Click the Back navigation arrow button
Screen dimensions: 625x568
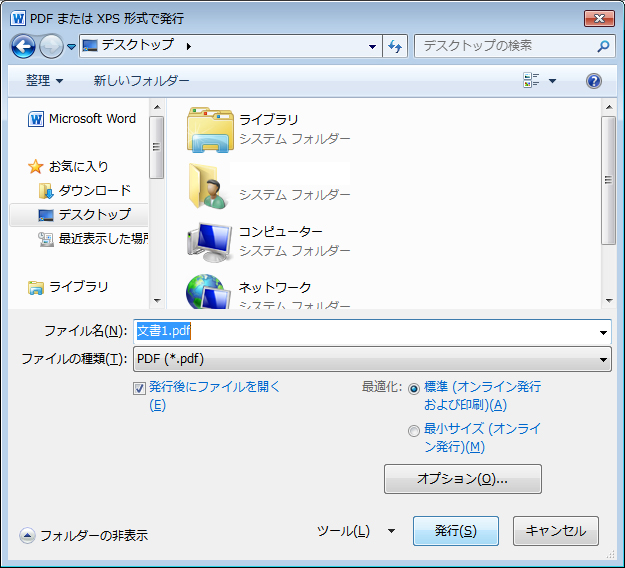[x=24, y=46]
